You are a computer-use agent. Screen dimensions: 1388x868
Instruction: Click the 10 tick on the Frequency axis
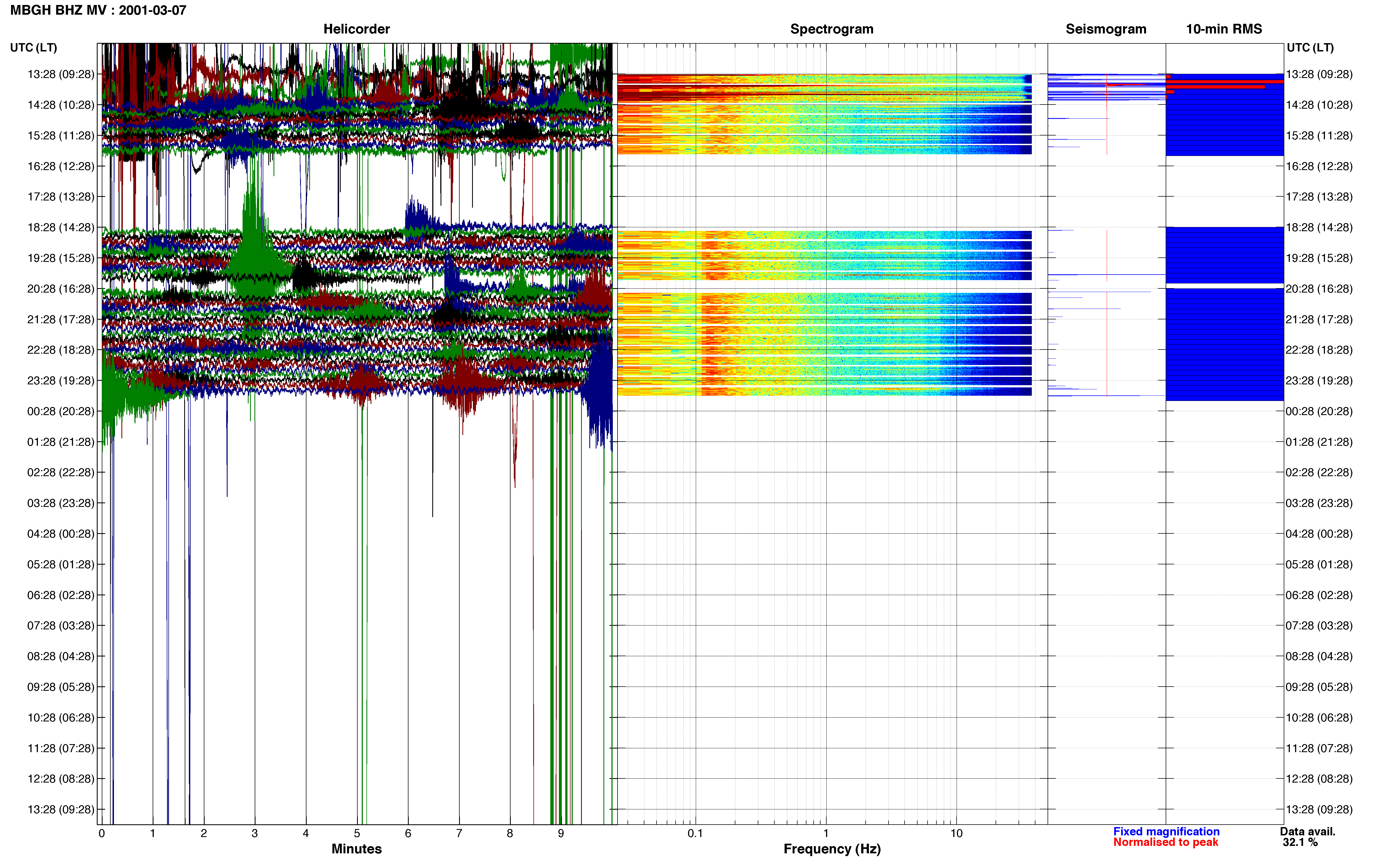click(x=956, y=833)
